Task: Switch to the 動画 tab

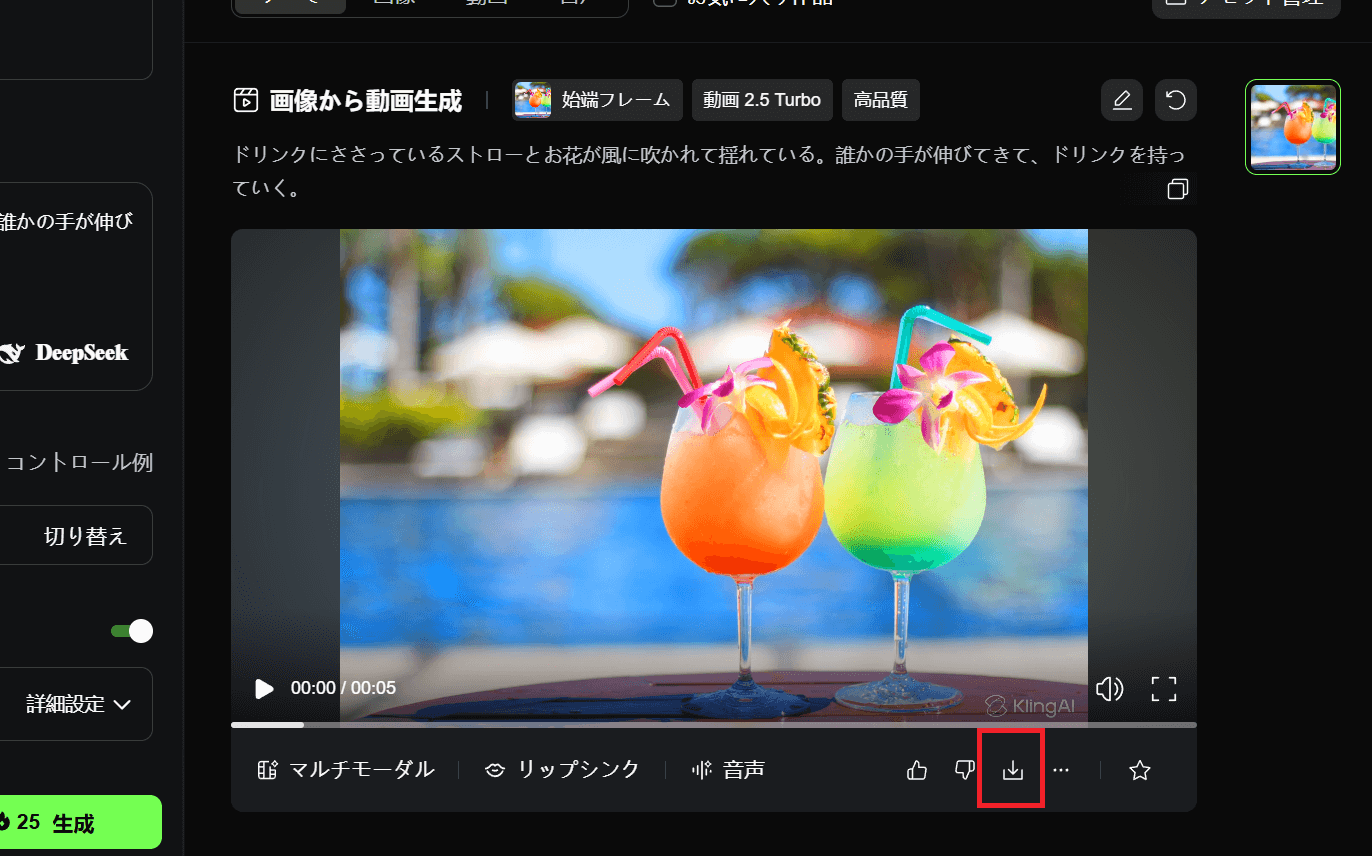Action: pyautogui.click(x=487, y=3)
